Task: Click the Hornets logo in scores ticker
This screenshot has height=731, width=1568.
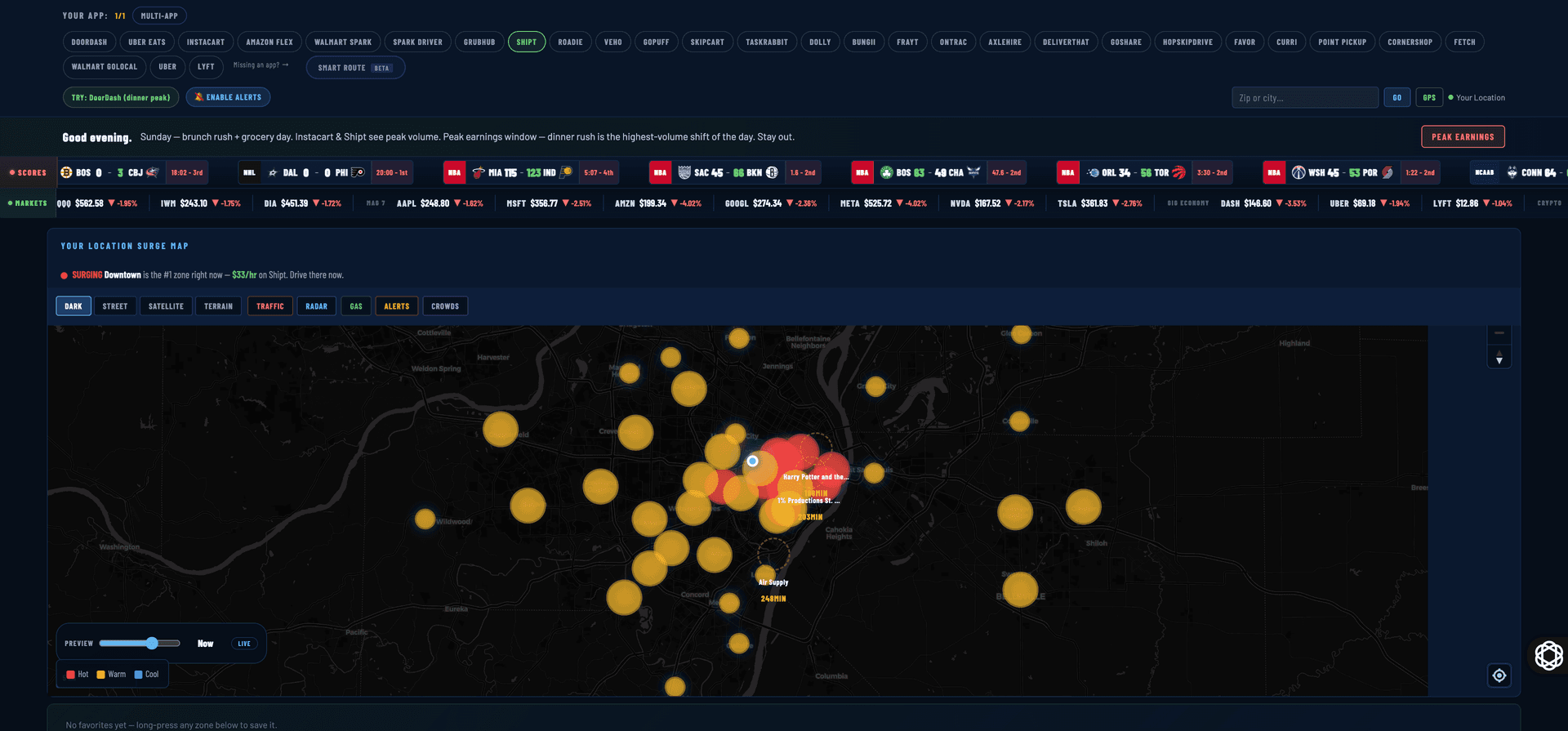Action: pyautogui.click(x=973, y=172)
